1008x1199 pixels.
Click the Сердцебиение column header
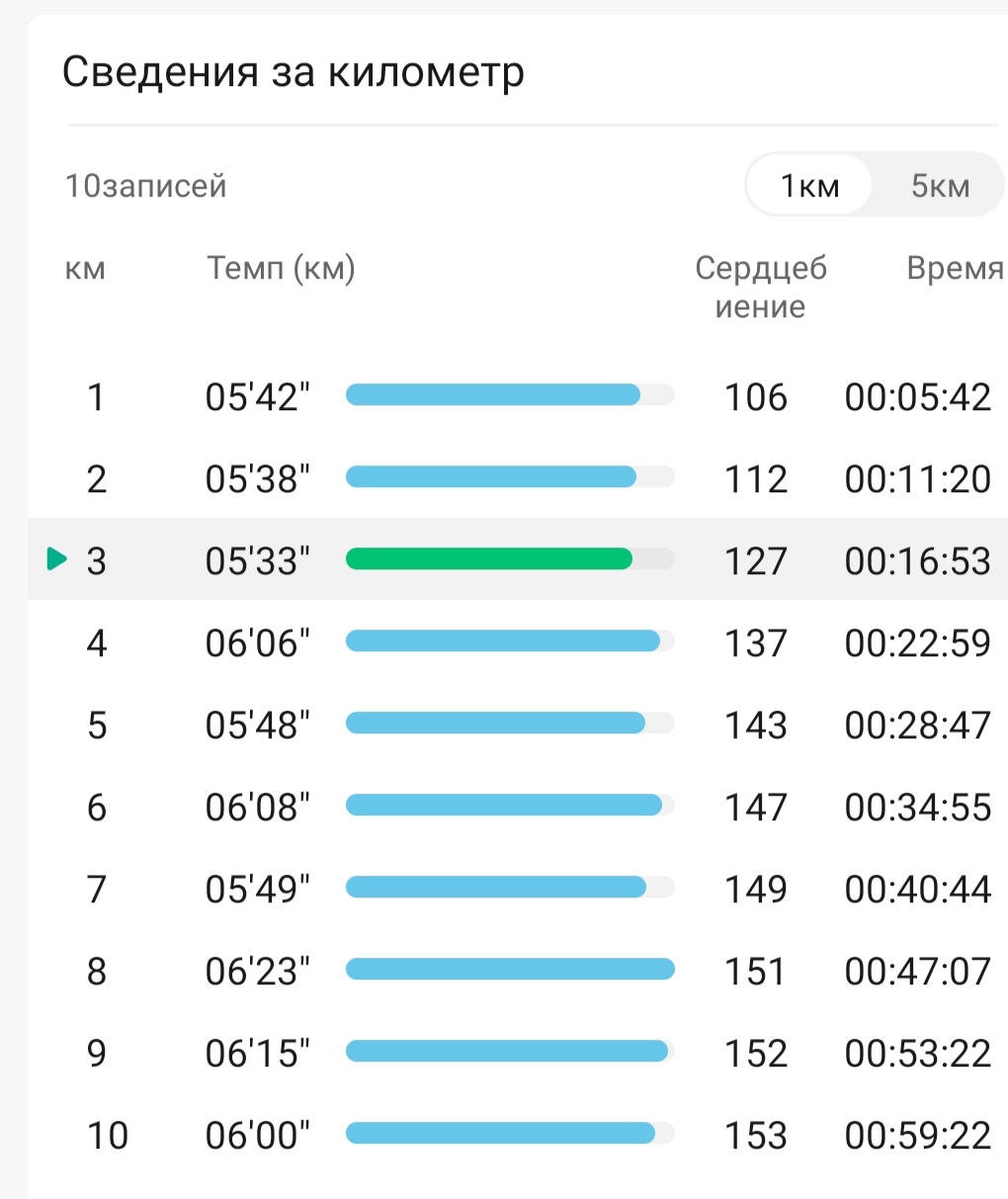(761, 287)
